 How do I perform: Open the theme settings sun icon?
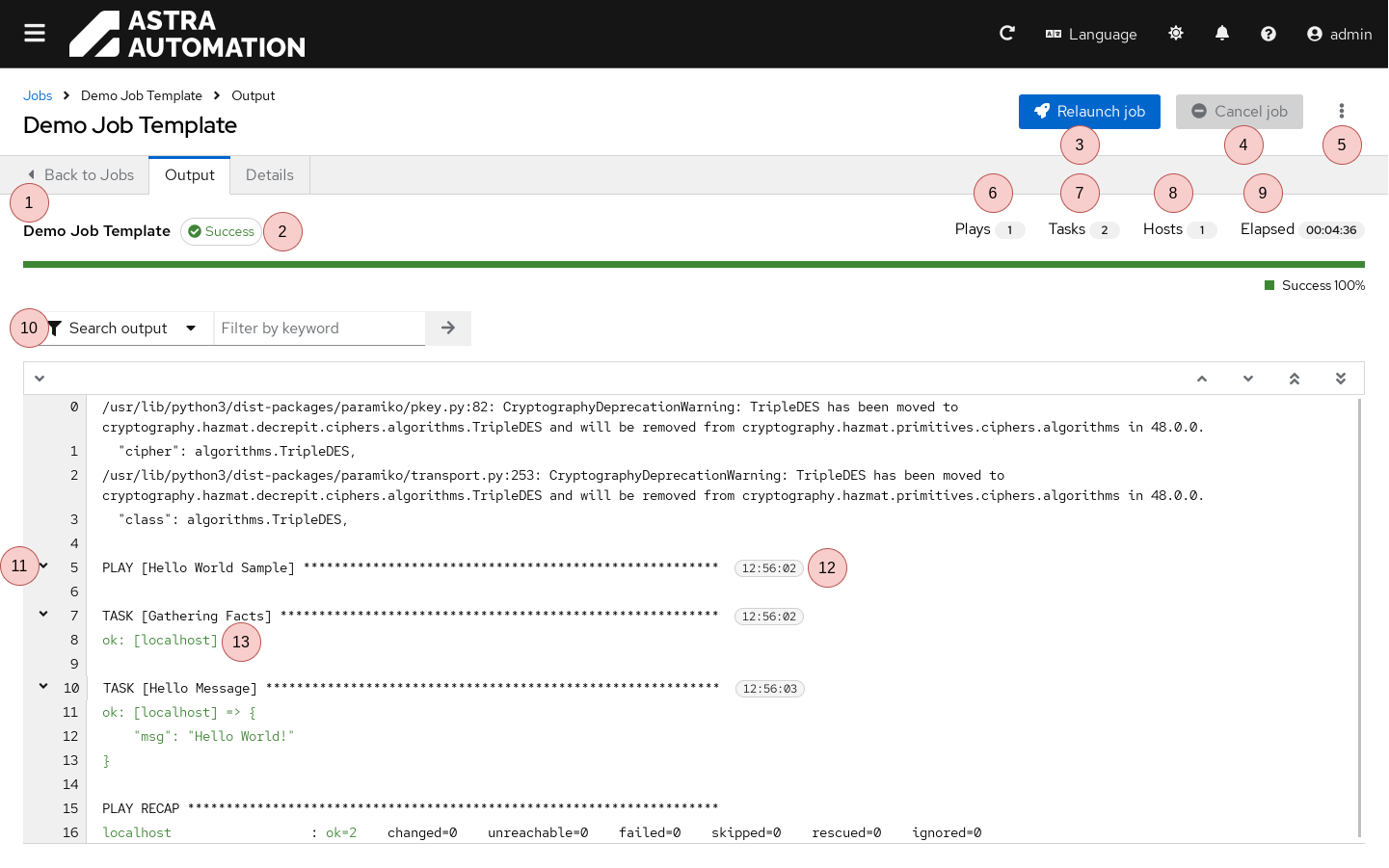[x=1176, y=34]
